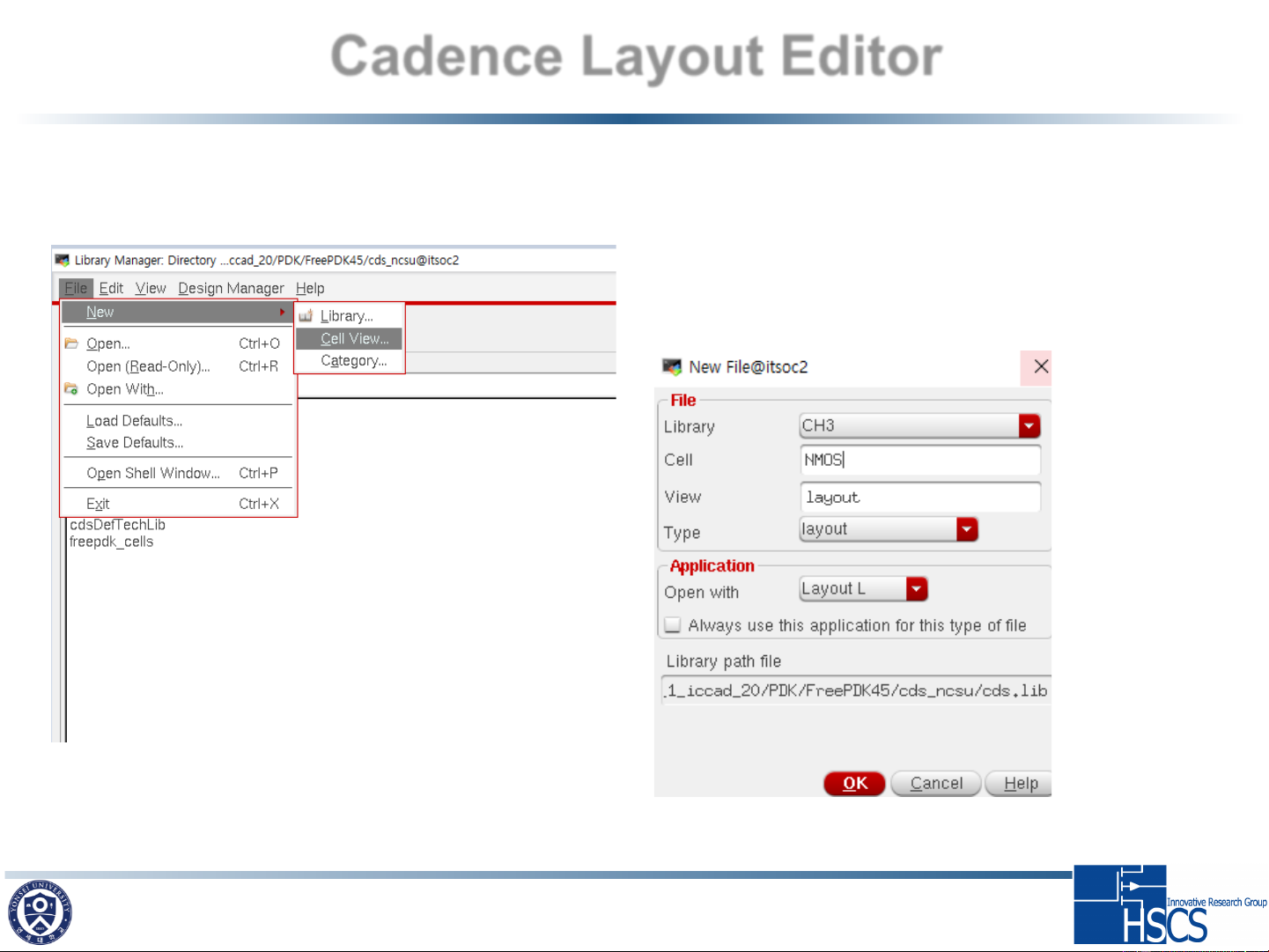Click the Open With icon in File menu
The height and width of the screenshot is (952, 1269).
point(71,389)
